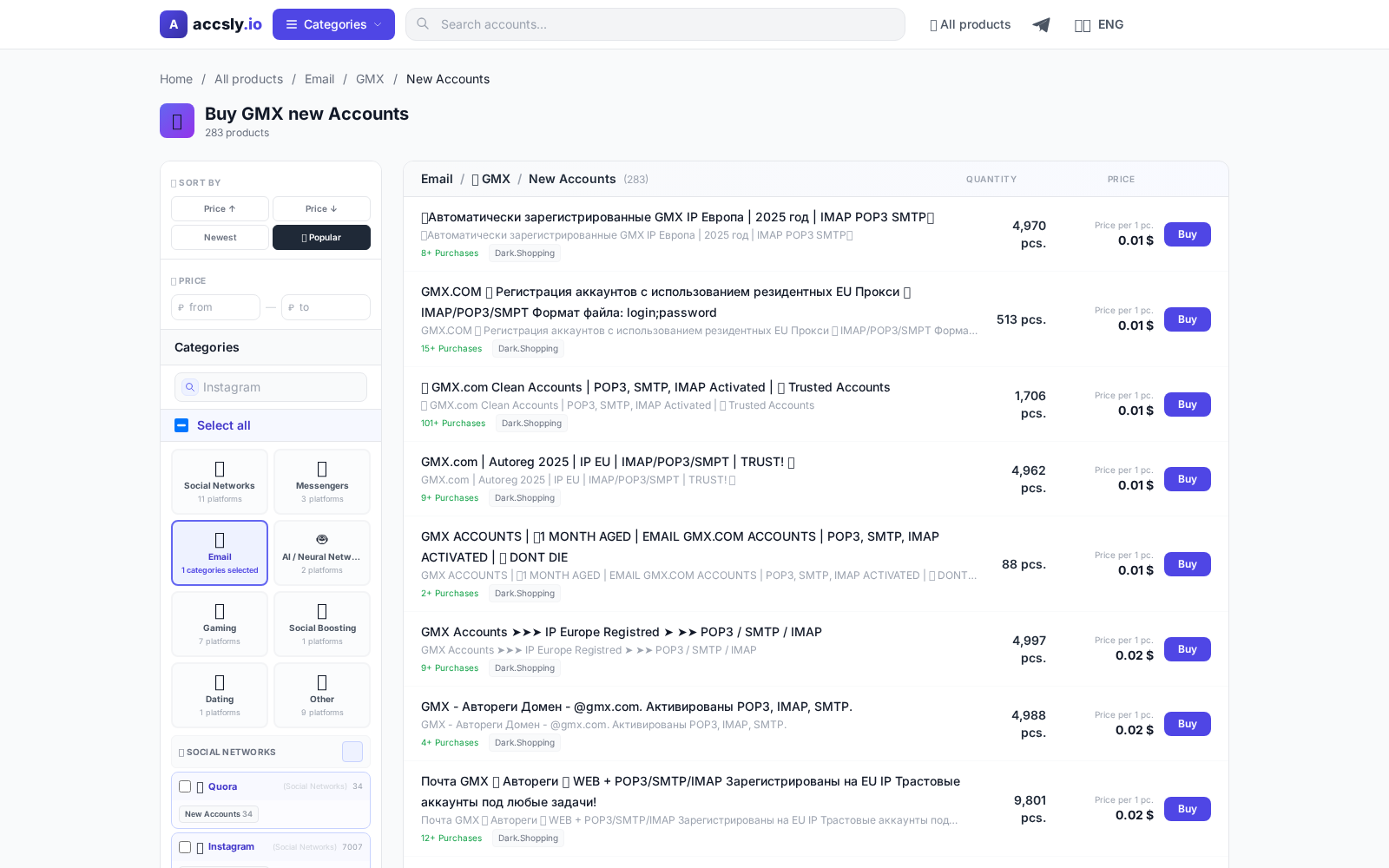Click the AI / Neural Networks category icon
The height and width of the screenshot is (868, 1389).
click(x=322, y=538)
